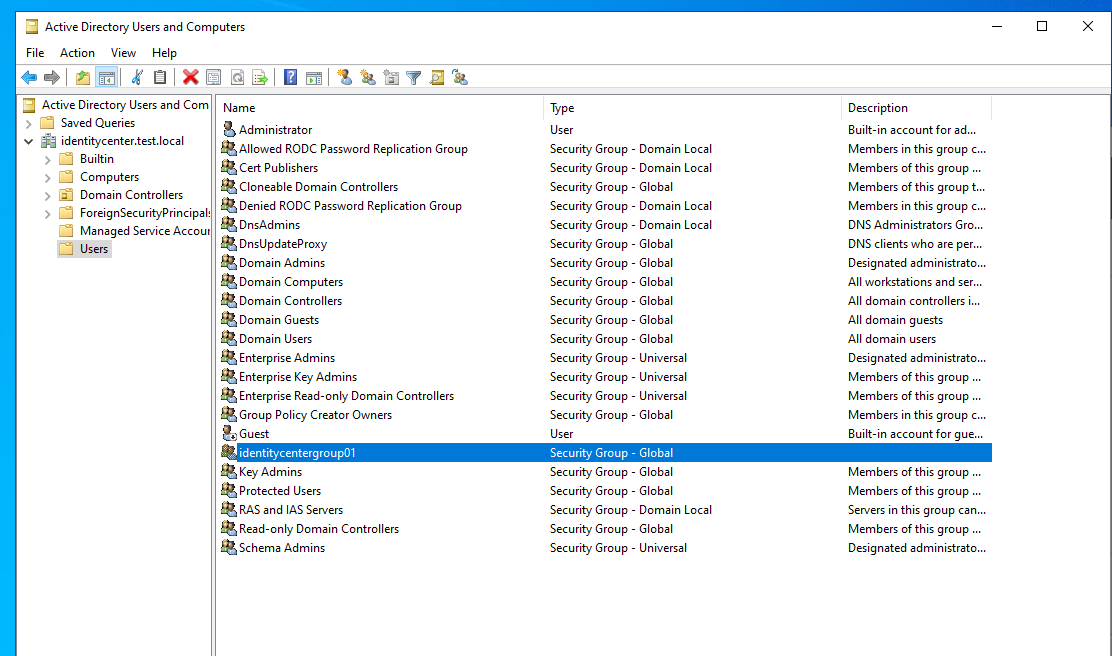Toggle the console tree show/hide icon
The image size is (1112, 656).
[x=106, y=77]
